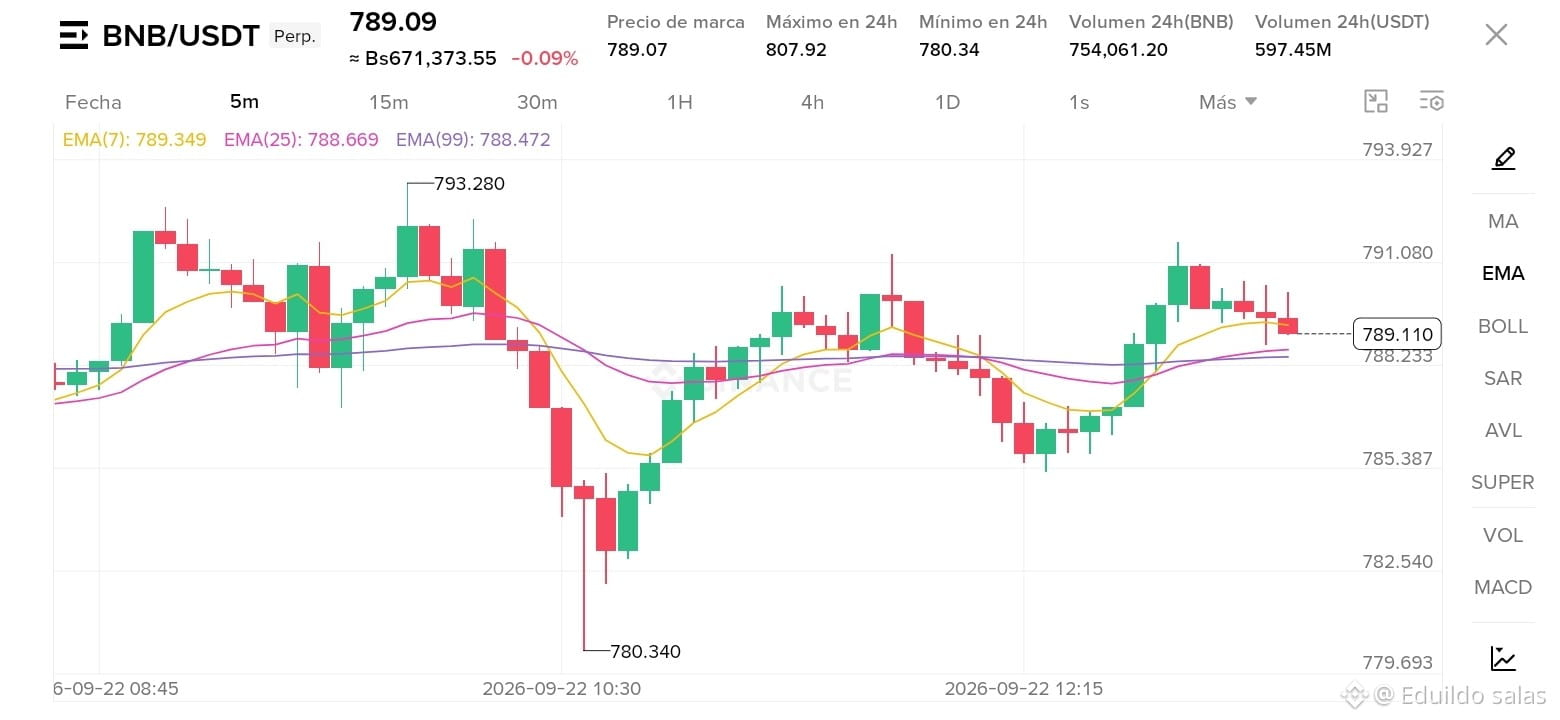Viewport: 1560px width, 720px height.
Task: Click the Fecha date button
Action: [x=93, y=102]
